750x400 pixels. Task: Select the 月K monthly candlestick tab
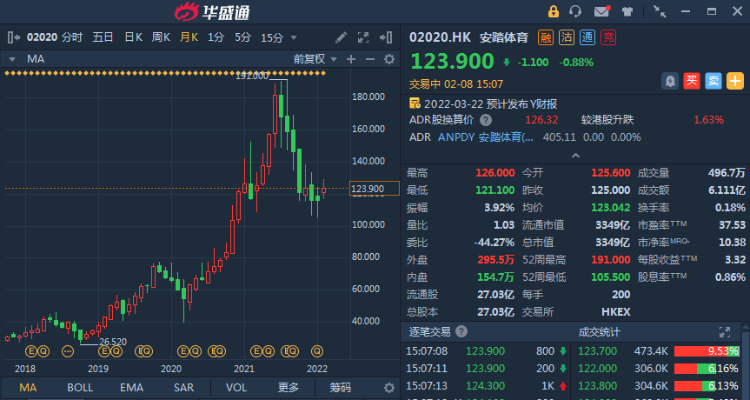tap(188, 37)
